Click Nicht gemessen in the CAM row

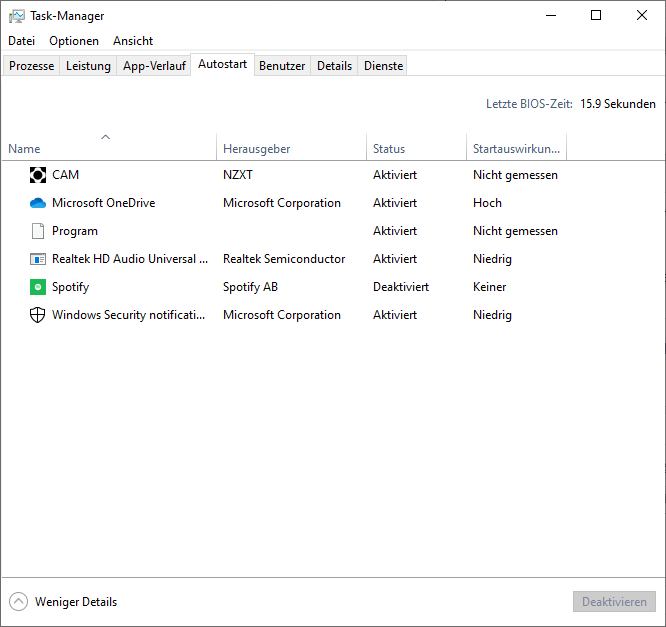[515, 175]
